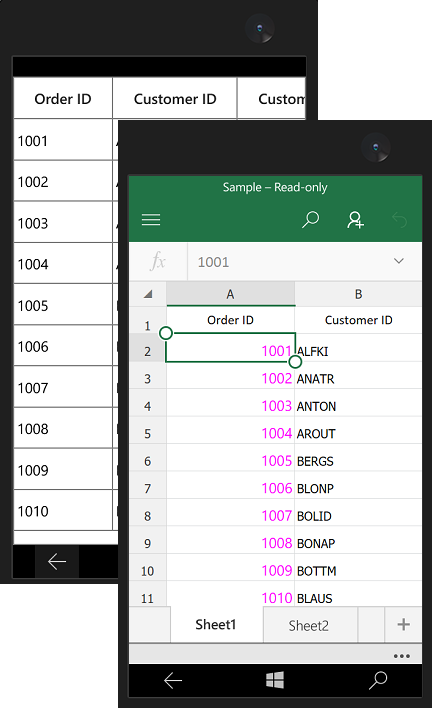Tap the 1001 row in rear grid

63,140
